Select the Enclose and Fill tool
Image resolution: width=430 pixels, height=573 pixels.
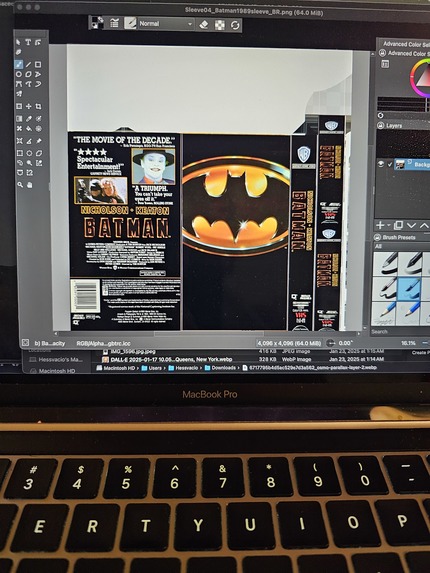pos(38,129)
